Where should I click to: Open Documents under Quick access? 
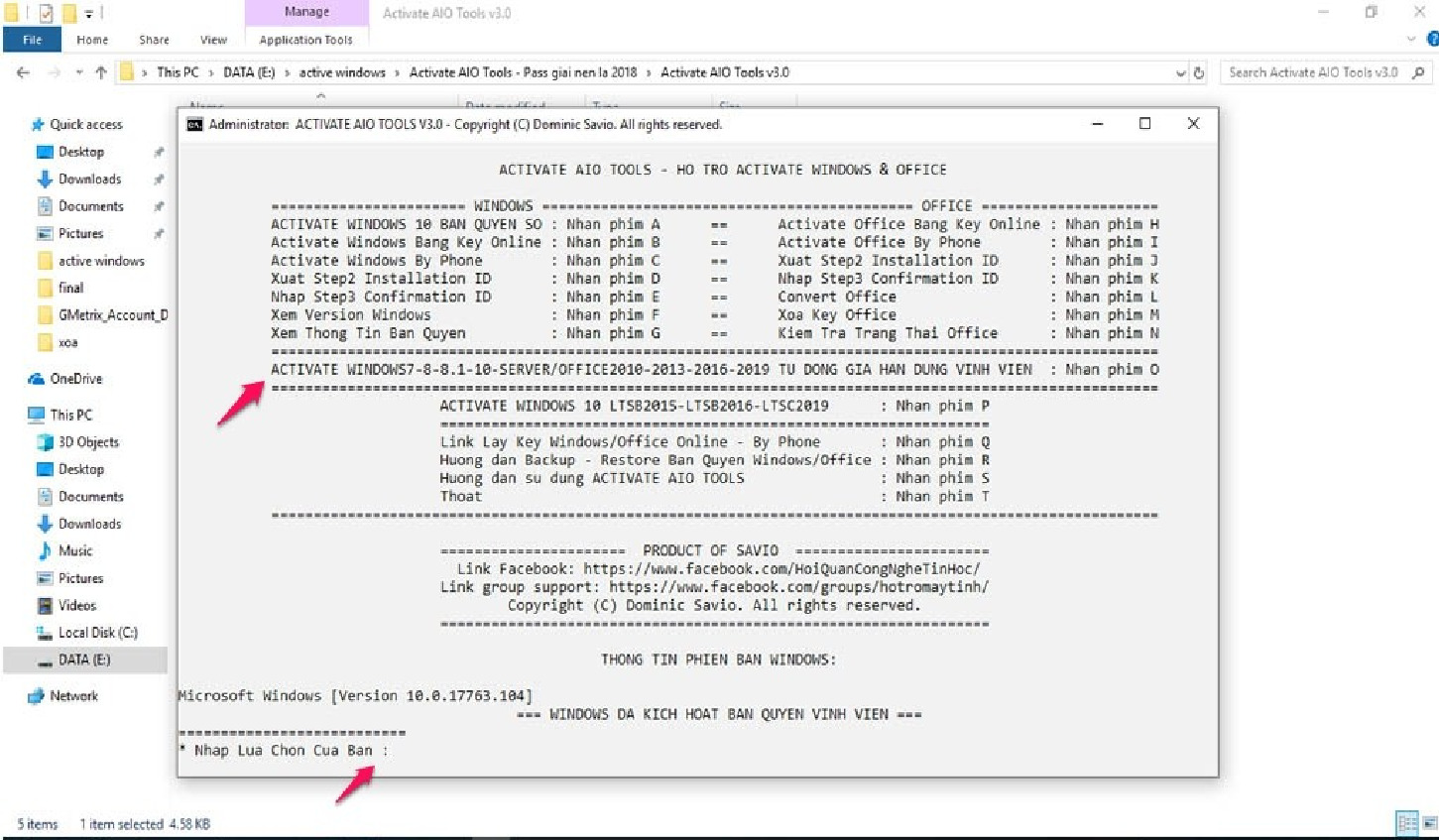point(91,206)
